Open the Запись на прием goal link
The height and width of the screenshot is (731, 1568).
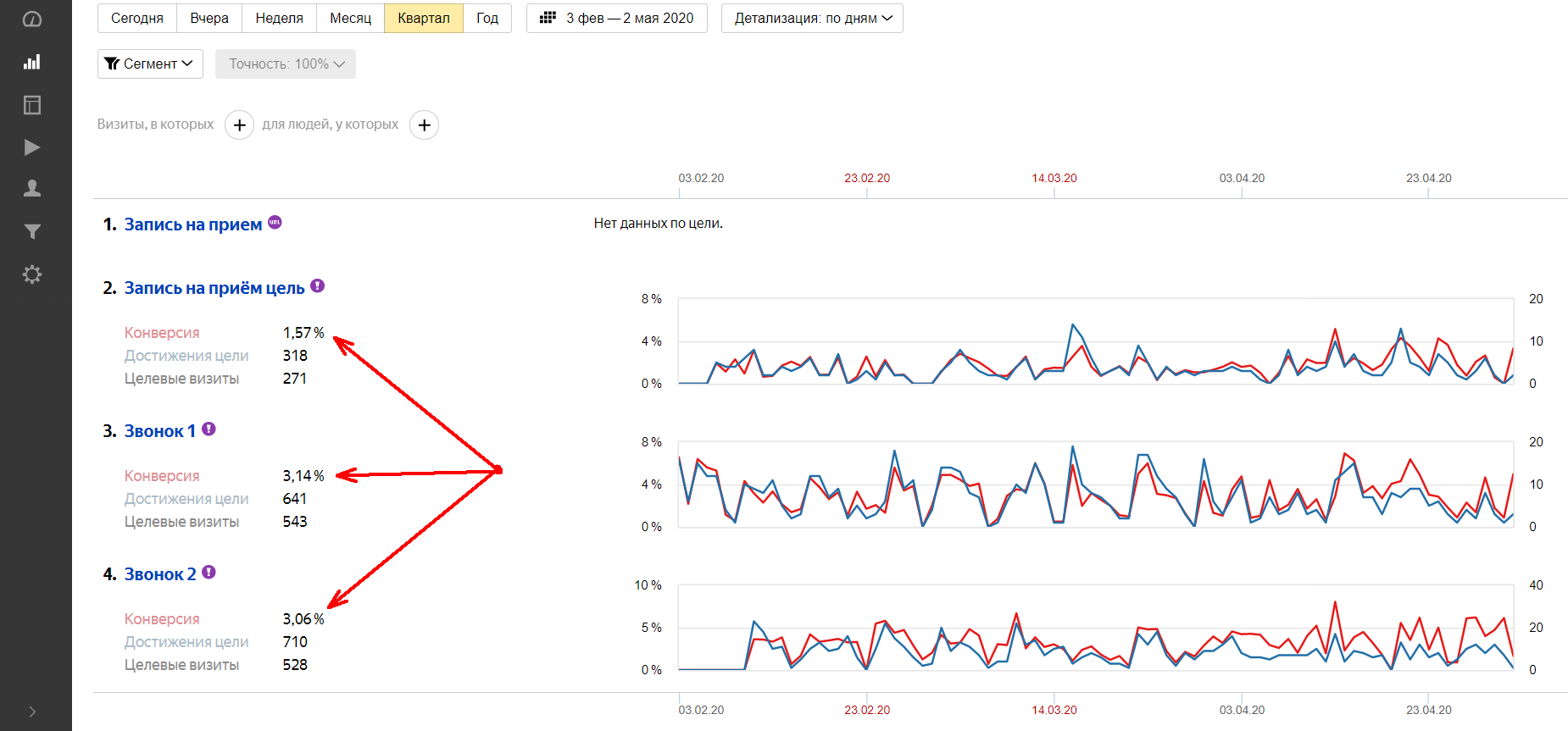click(193, 224)
